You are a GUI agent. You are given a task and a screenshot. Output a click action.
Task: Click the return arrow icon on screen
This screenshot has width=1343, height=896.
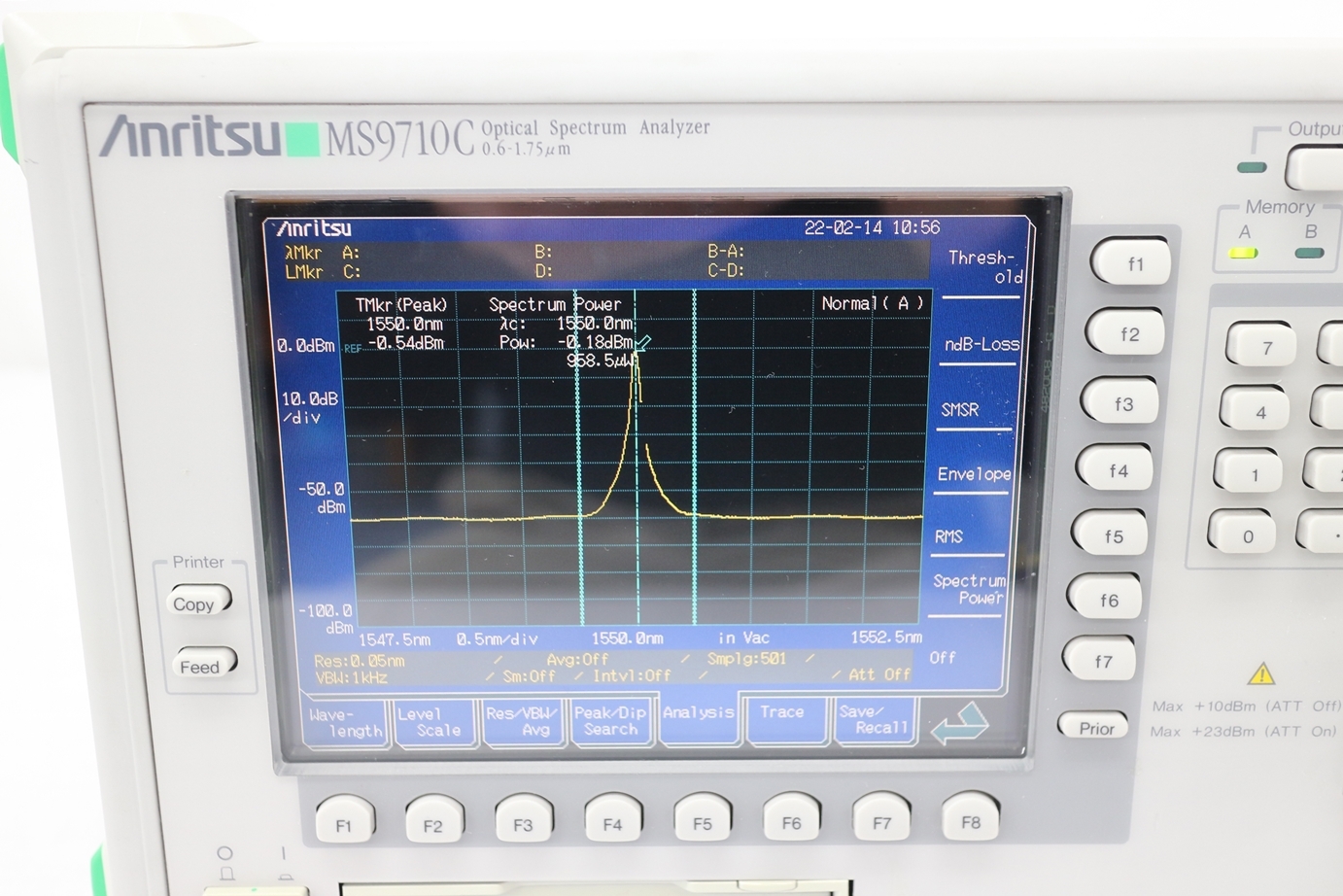(960, 724)
